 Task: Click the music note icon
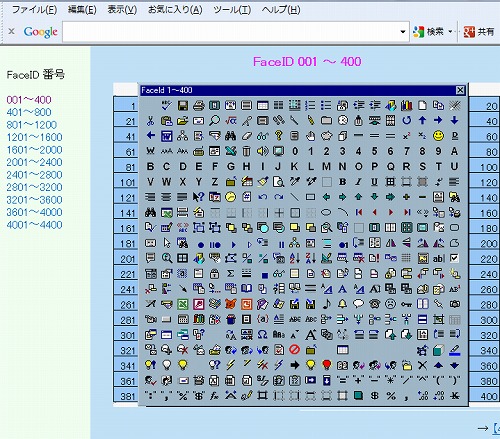point(327,304)
